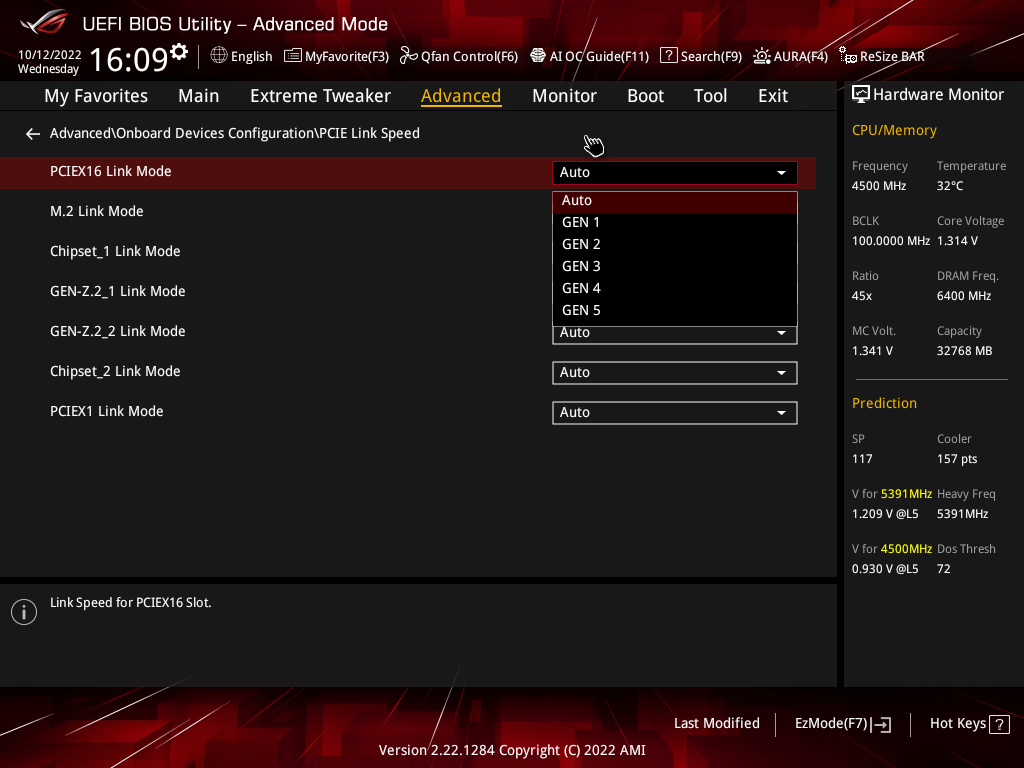Switch to EzMode(F7)
Image resolution: width=1024 pixels, height=768 pixels.
click(x=842, y=724)
